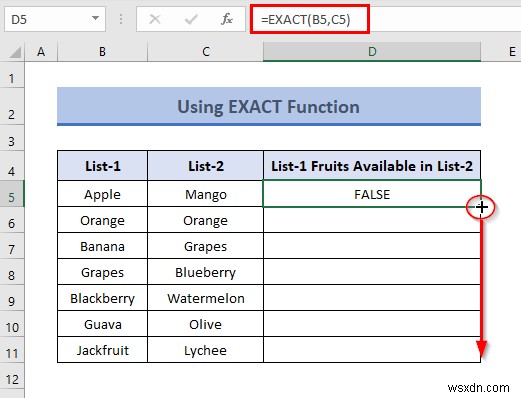The width and height of the screenshot is (521, 398).
Task: Click the Cancel (X) formula bar icon
Action: pos(155,19)
